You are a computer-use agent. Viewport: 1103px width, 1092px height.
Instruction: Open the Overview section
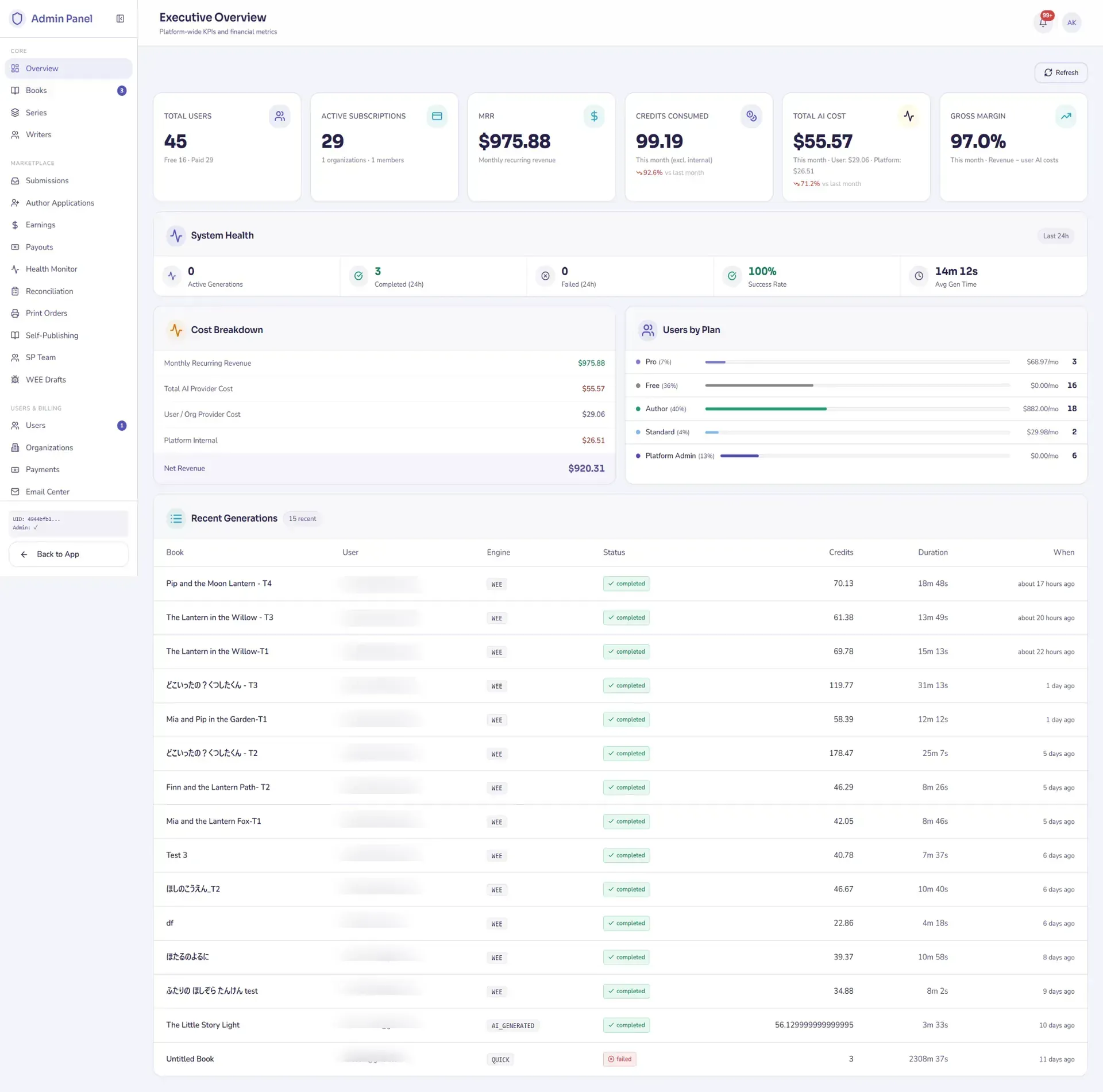(68, 68)
